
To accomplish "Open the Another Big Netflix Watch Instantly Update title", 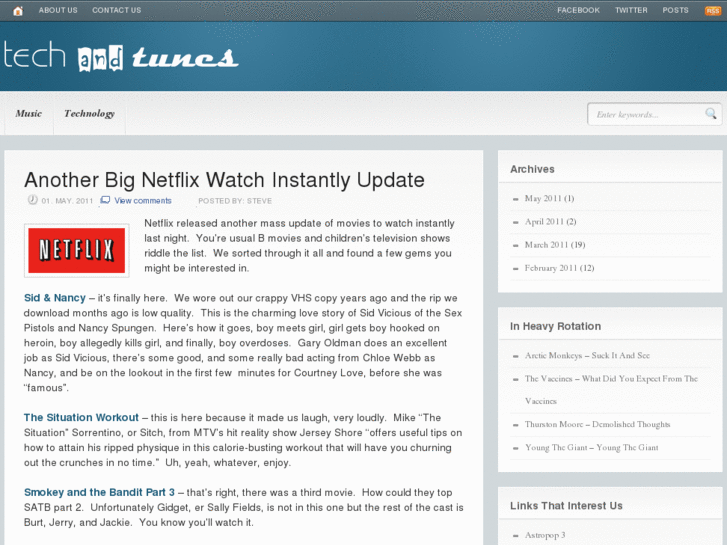I will click(x=224, y=180).
